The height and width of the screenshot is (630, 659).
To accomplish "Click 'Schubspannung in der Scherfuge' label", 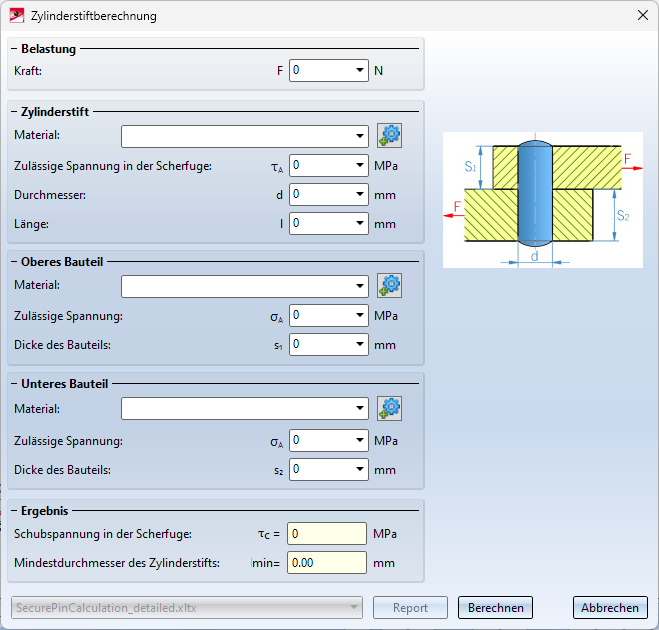I will (103, 534).
